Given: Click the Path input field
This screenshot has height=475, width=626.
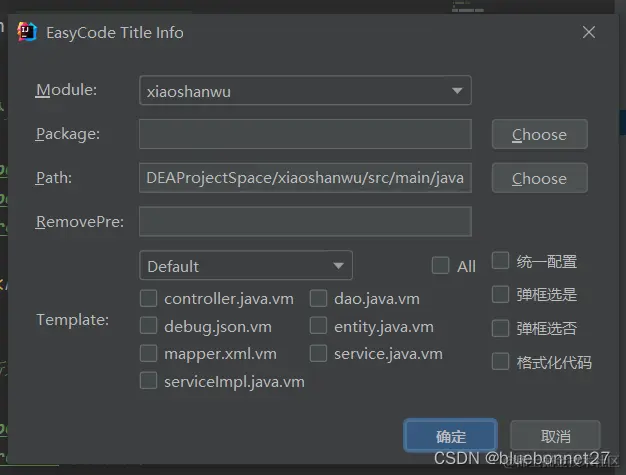Looking at the screenshot, I should (x=305, y=178).
